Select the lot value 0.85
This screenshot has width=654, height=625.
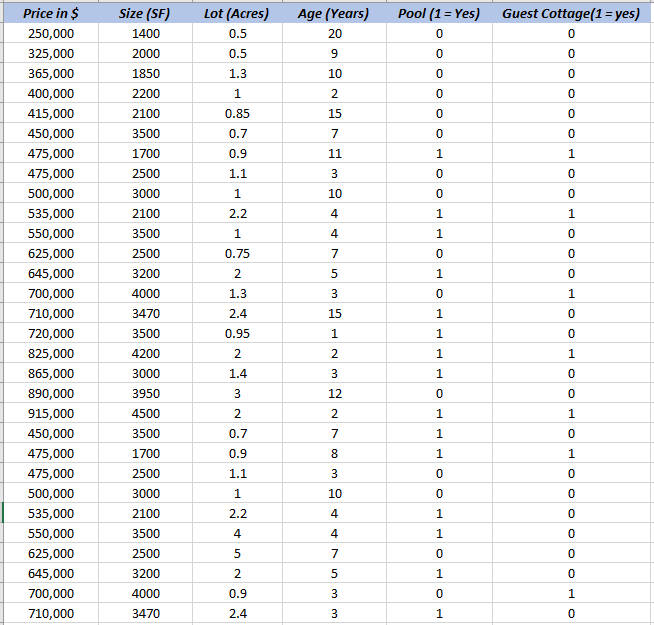237,113
